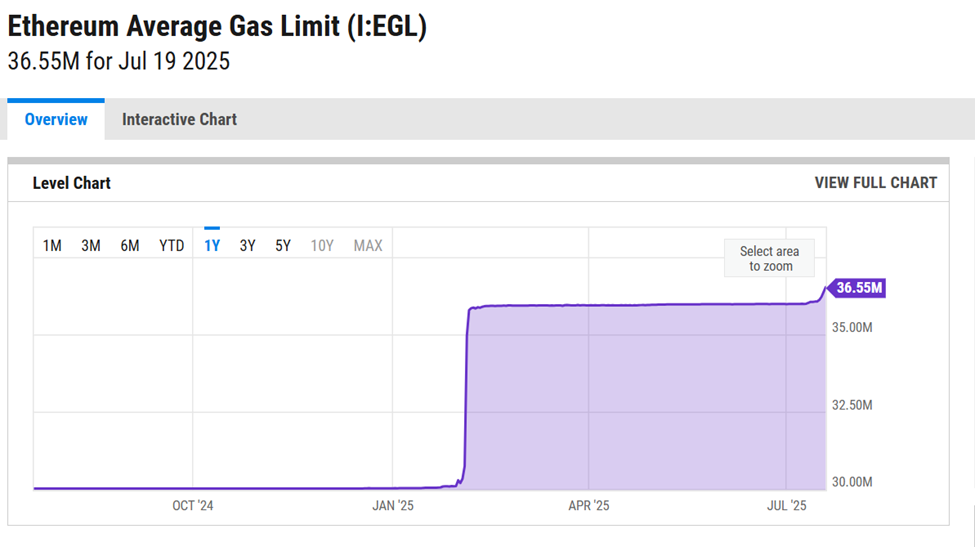Screen dimensions: 975x547
Task: Click the Level Chart heading
Action: click(x=71, y=183)
